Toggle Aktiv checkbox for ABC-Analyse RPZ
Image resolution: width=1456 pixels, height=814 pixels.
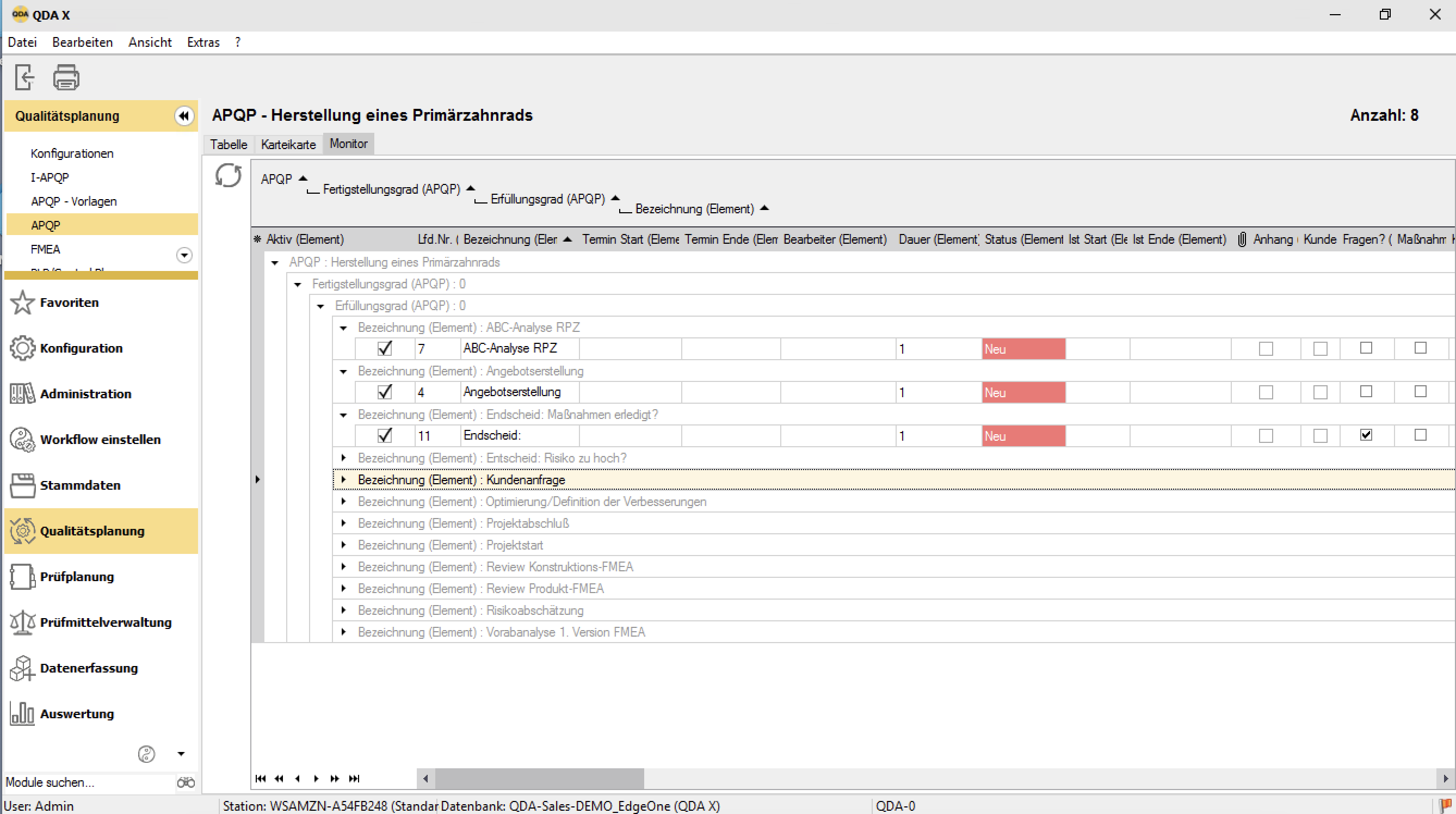click(384, 348)
